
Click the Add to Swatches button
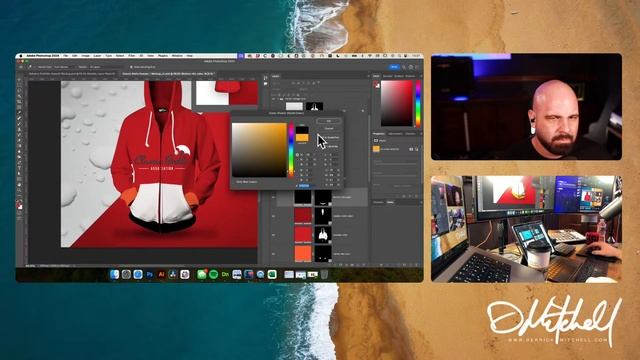point(330,138)
